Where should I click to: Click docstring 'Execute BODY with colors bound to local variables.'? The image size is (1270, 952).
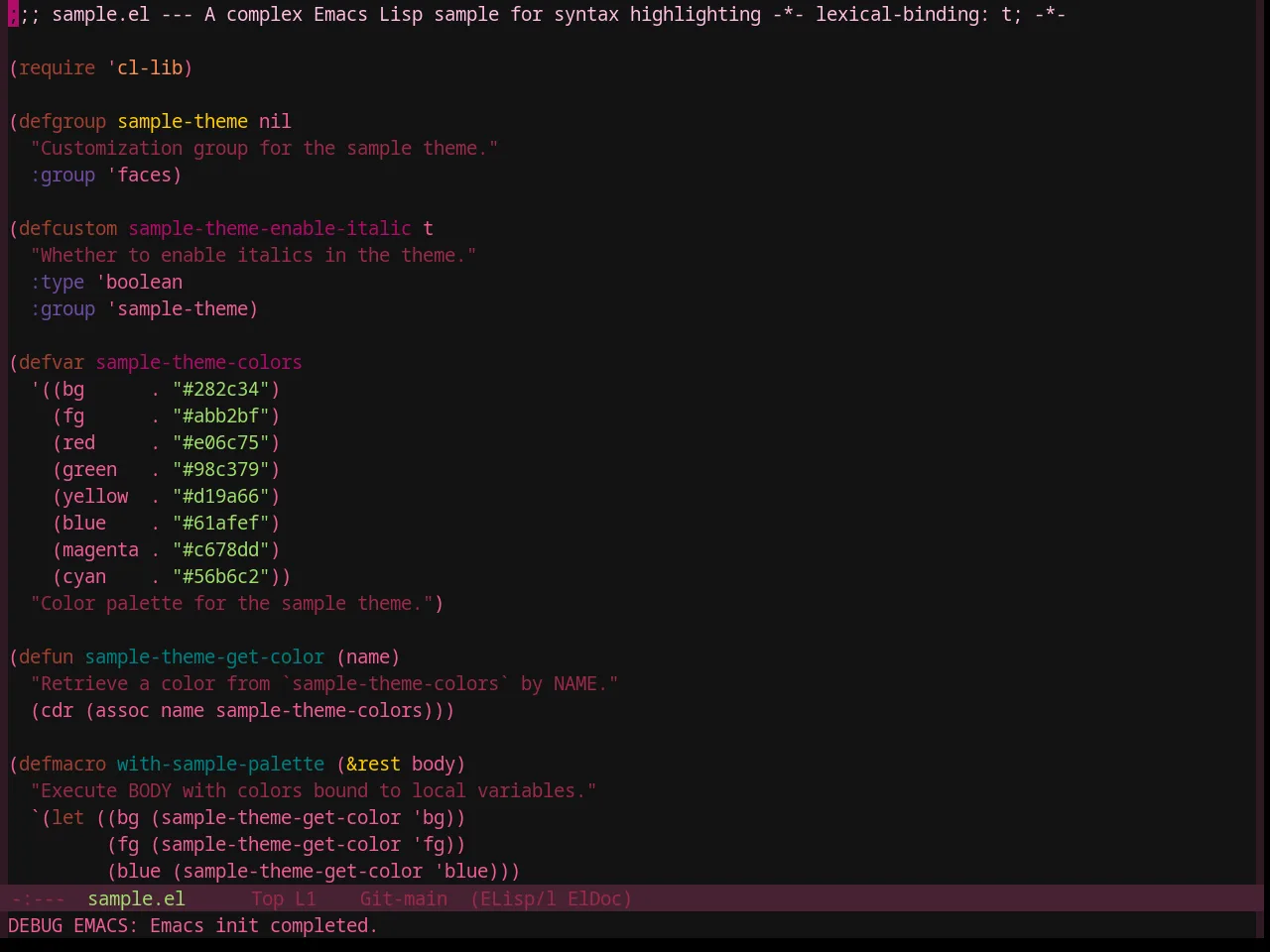[x=314, y=790]
